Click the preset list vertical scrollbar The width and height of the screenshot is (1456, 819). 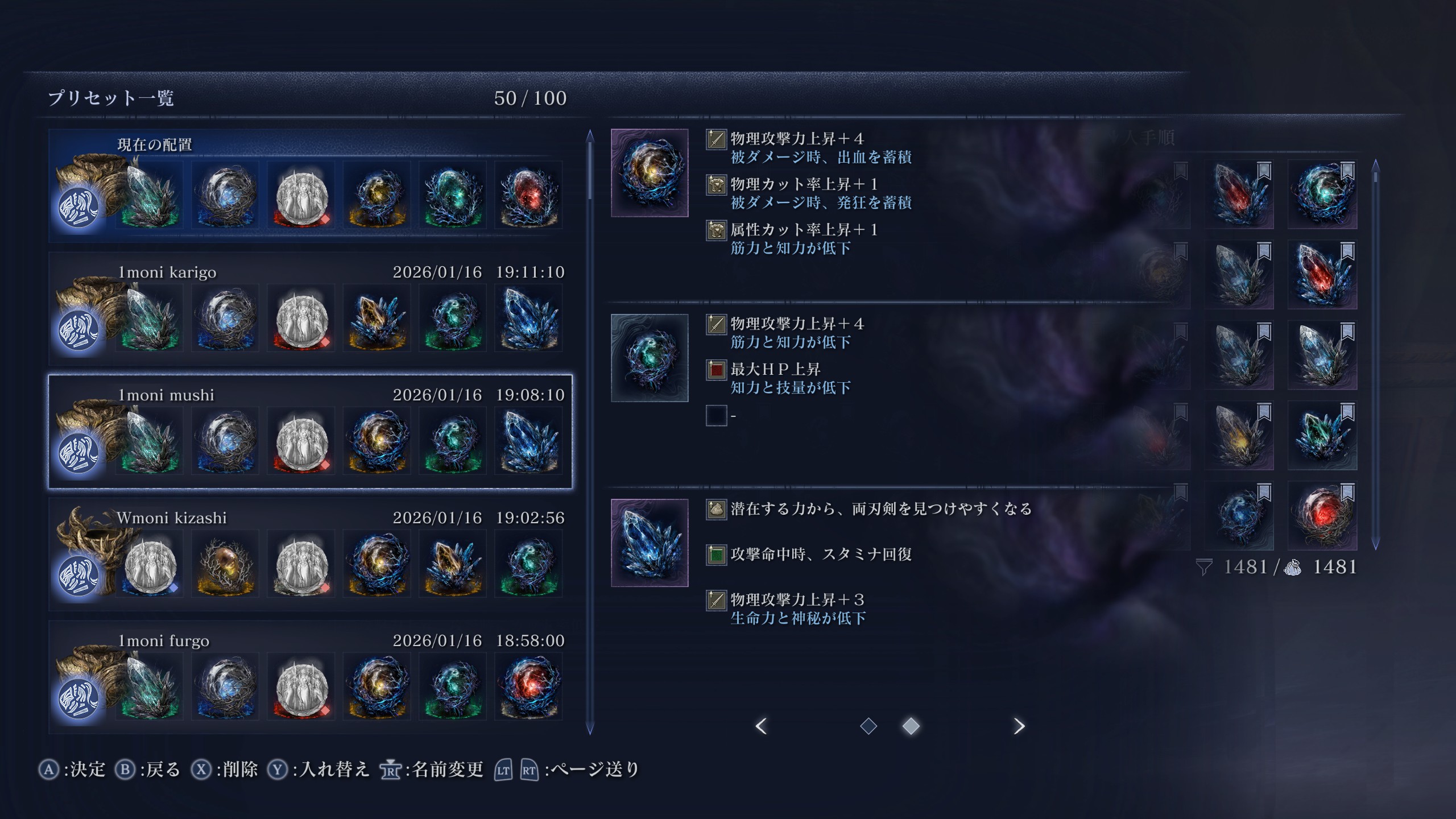pyautogui.click(x=590, y=432)
